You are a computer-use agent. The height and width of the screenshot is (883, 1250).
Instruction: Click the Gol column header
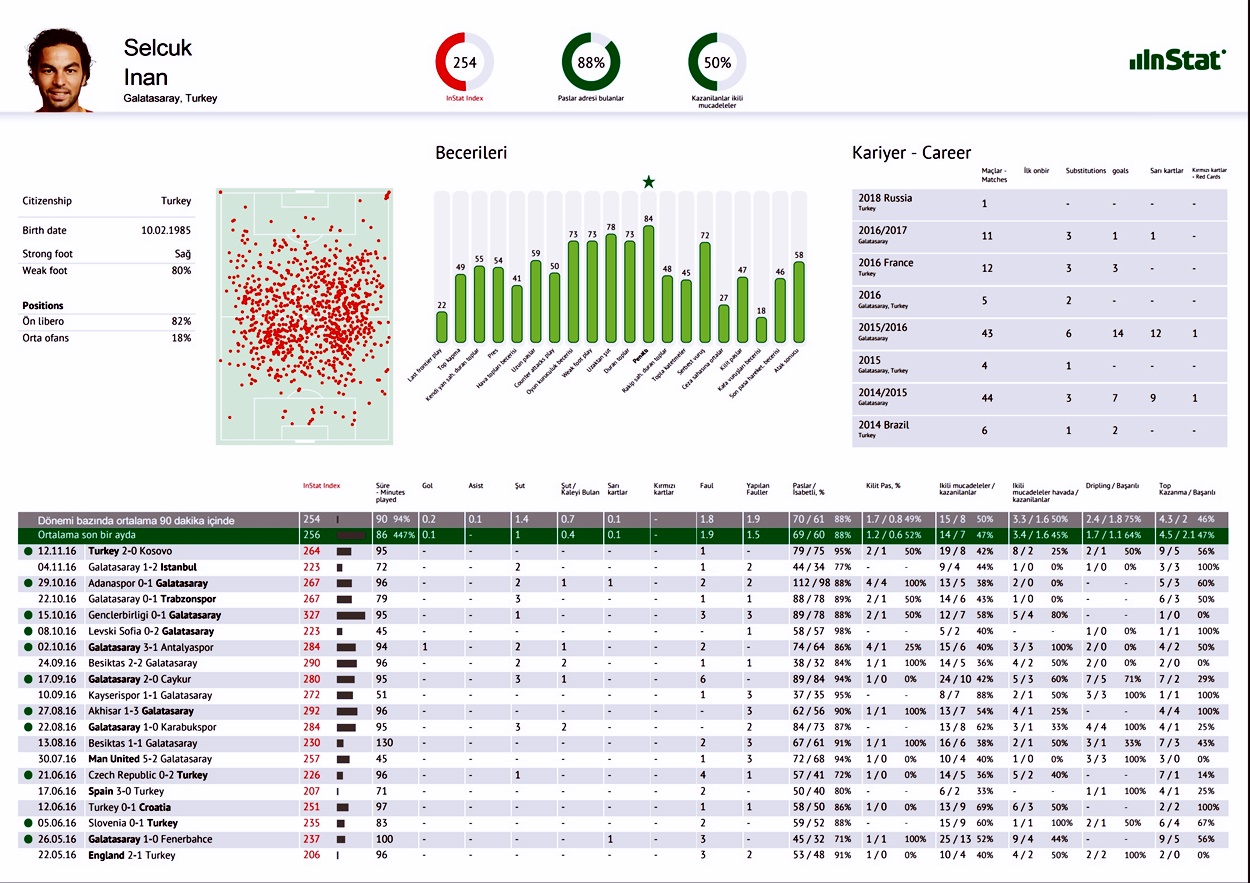[x=428, y=486]
